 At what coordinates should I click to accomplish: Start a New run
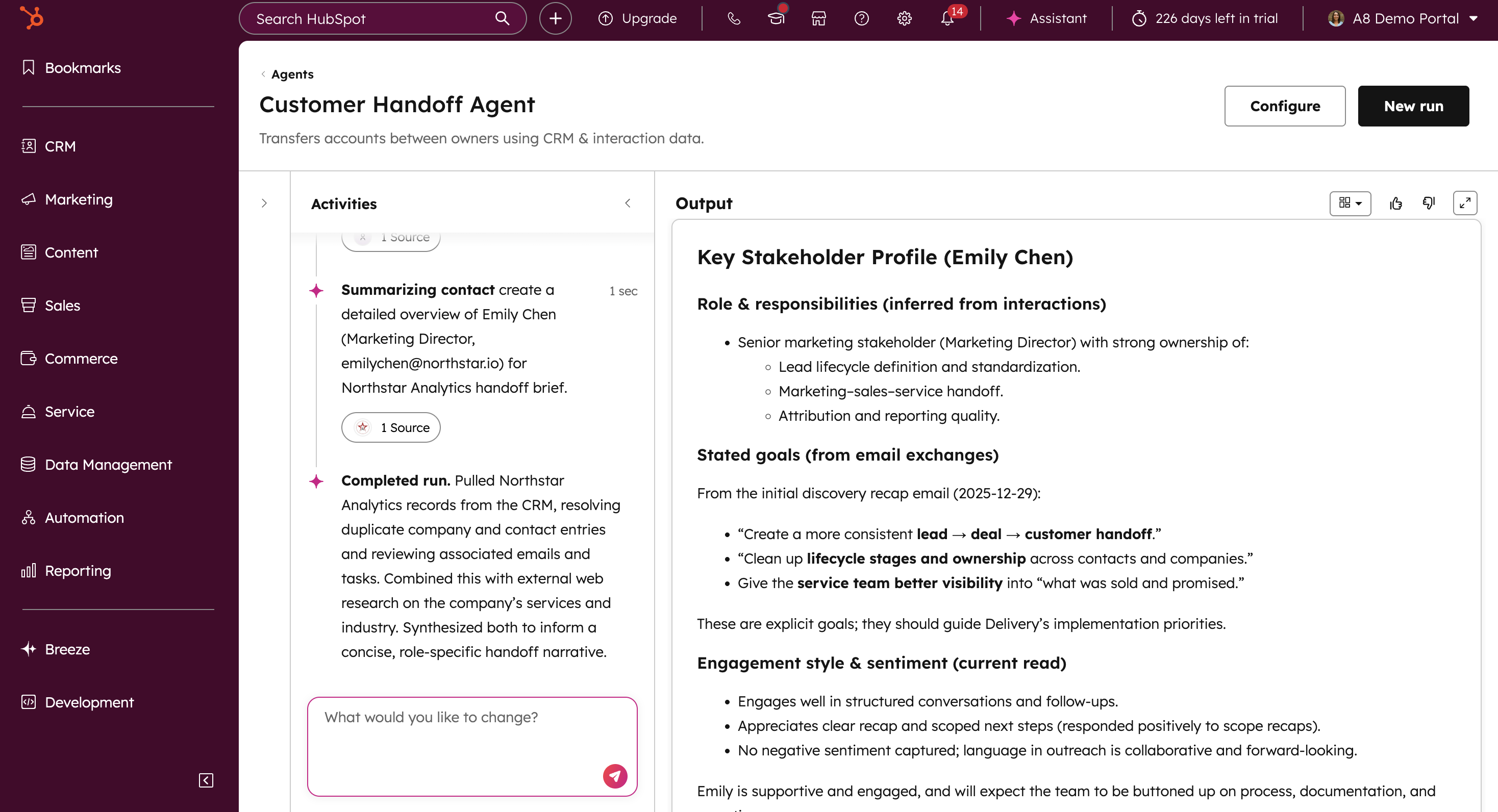[1414, 106]
